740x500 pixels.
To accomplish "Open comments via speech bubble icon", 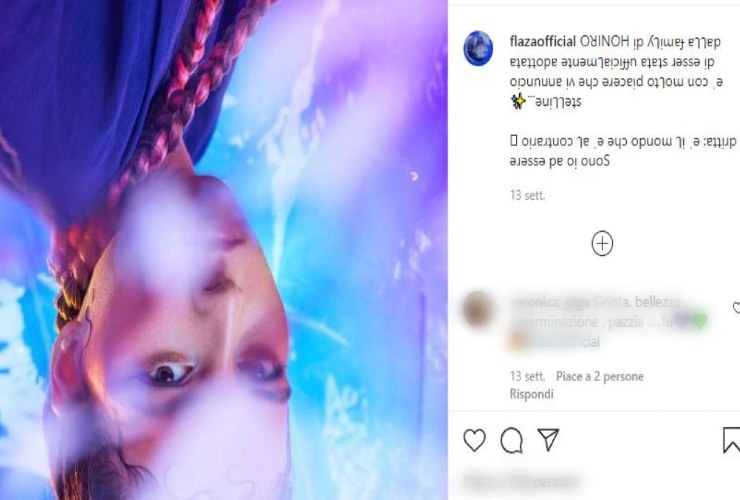I will point(512,441).
